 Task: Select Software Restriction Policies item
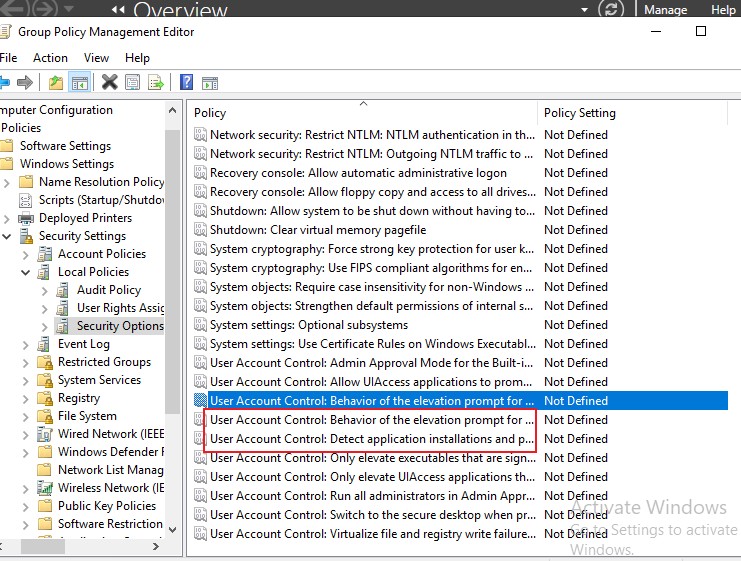point(110,524)
